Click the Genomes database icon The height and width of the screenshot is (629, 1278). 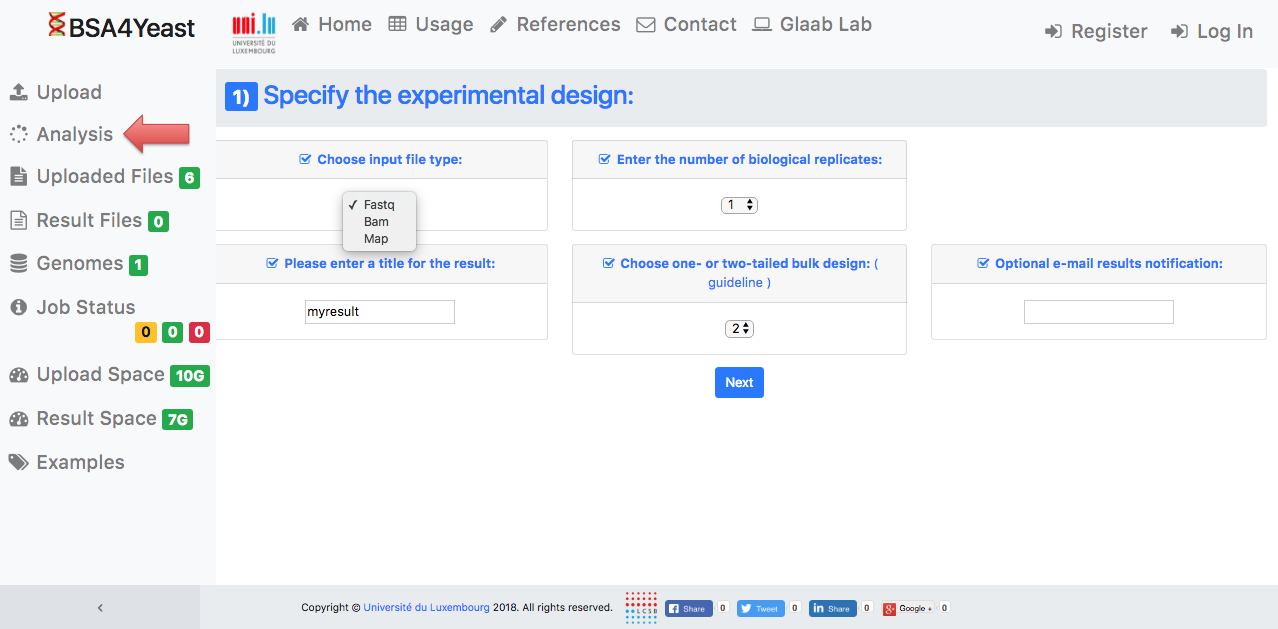18,264
